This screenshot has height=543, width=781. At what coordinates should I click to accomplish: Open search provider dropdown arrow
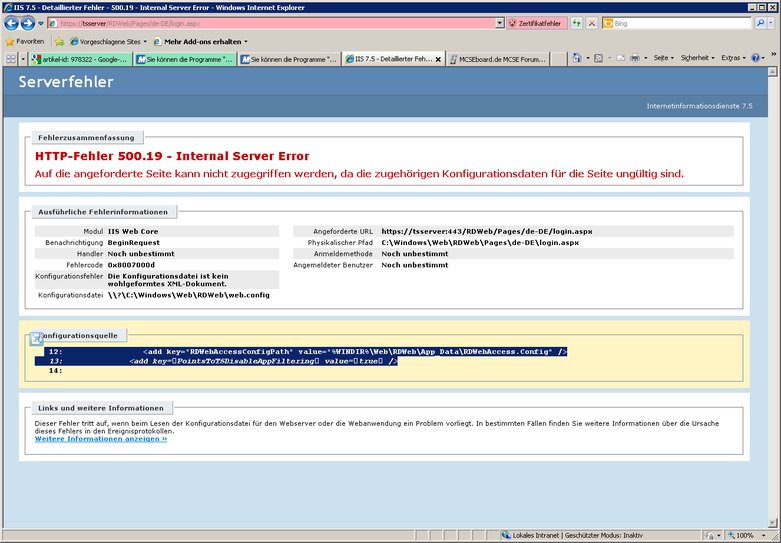point(771,23)
